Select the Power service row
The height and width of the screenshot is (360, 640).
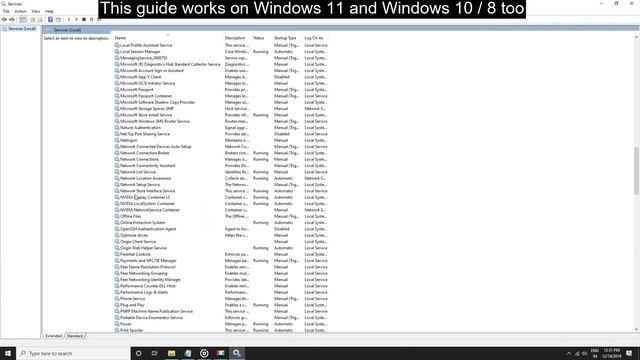[221, 324]
